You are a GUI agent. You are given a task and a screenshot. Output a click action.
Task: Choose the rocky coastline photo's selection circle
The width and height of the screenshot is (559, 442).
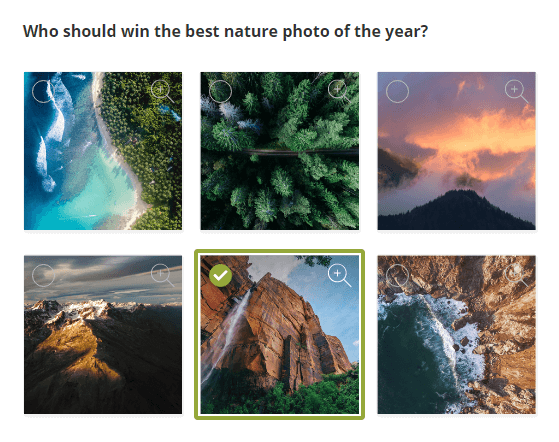(397, 275)
